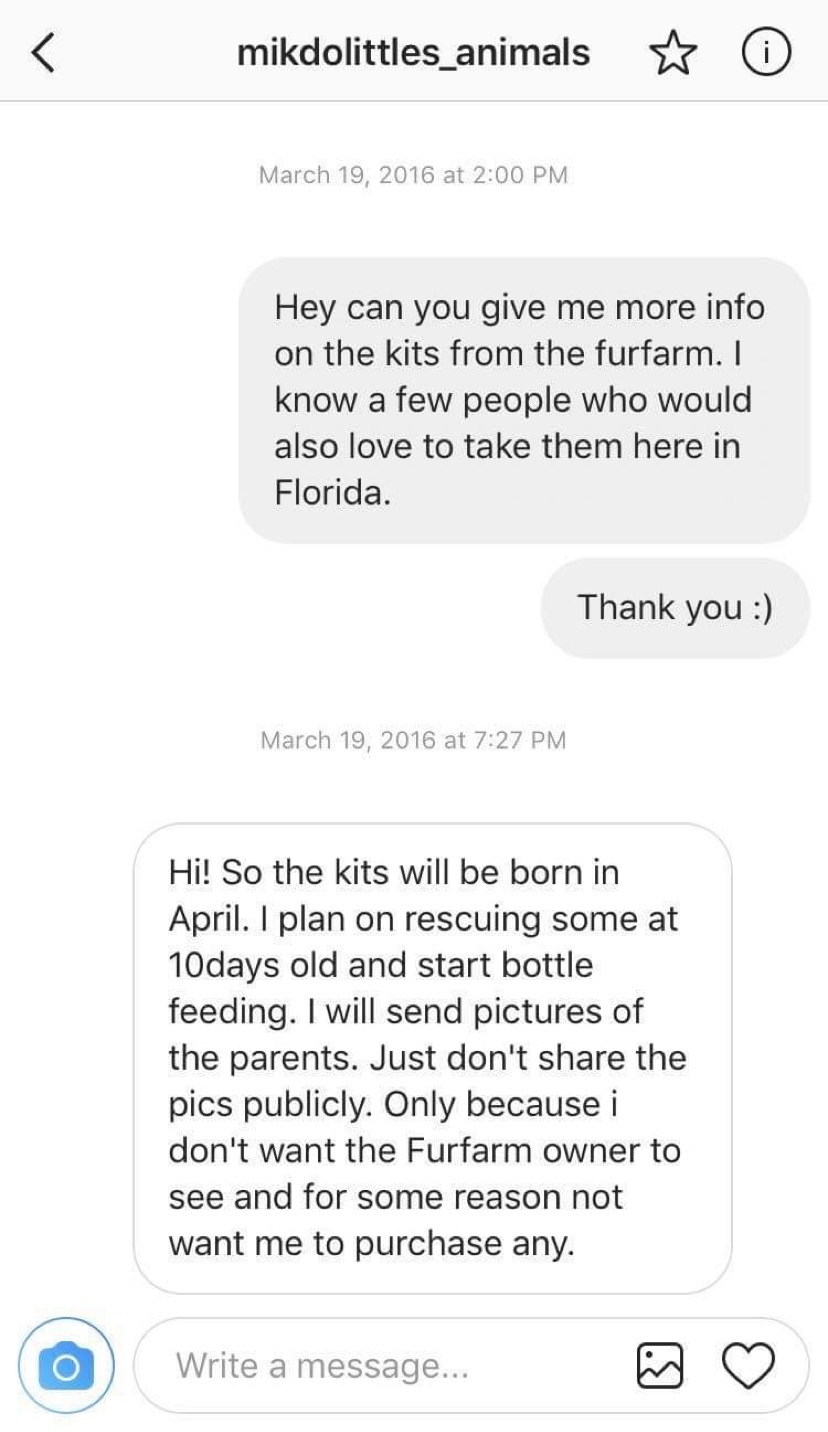The width and height of the screenshot is (828, 1432).
Task: Flag conversation with the star icon
Action: pos(672,52)
